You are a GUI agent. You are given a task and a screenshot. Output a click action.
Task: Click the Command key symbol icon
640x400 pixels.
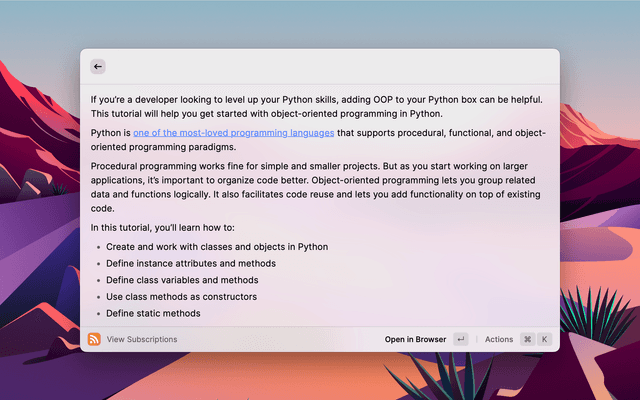pos(527,339)
